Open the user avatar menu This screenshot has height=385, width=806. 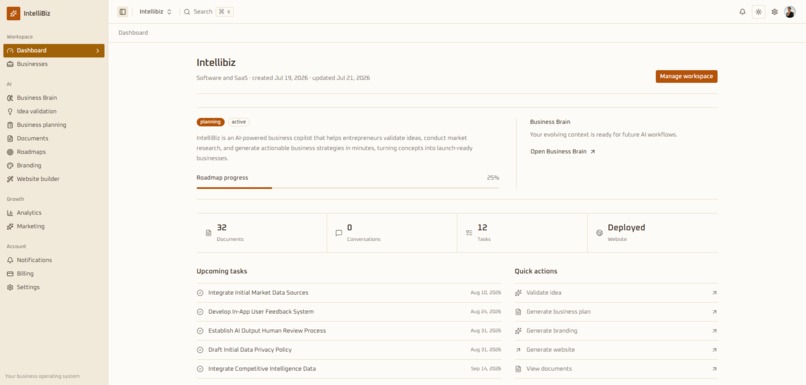coord(790,12)
